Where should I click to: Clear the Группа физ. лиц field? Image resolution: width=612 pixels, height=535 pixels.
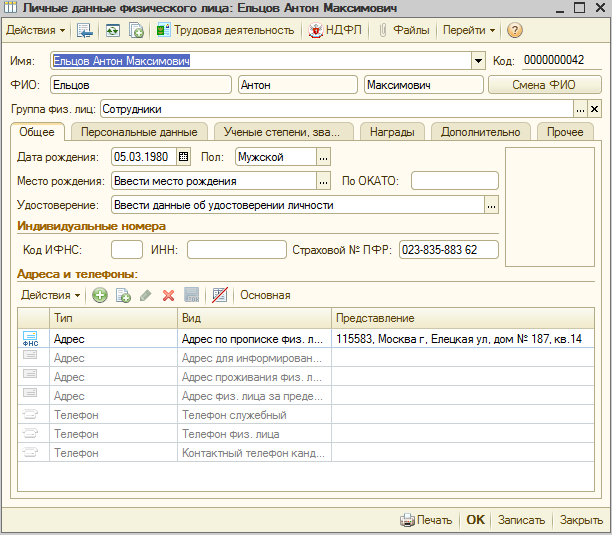click(594, 109)
